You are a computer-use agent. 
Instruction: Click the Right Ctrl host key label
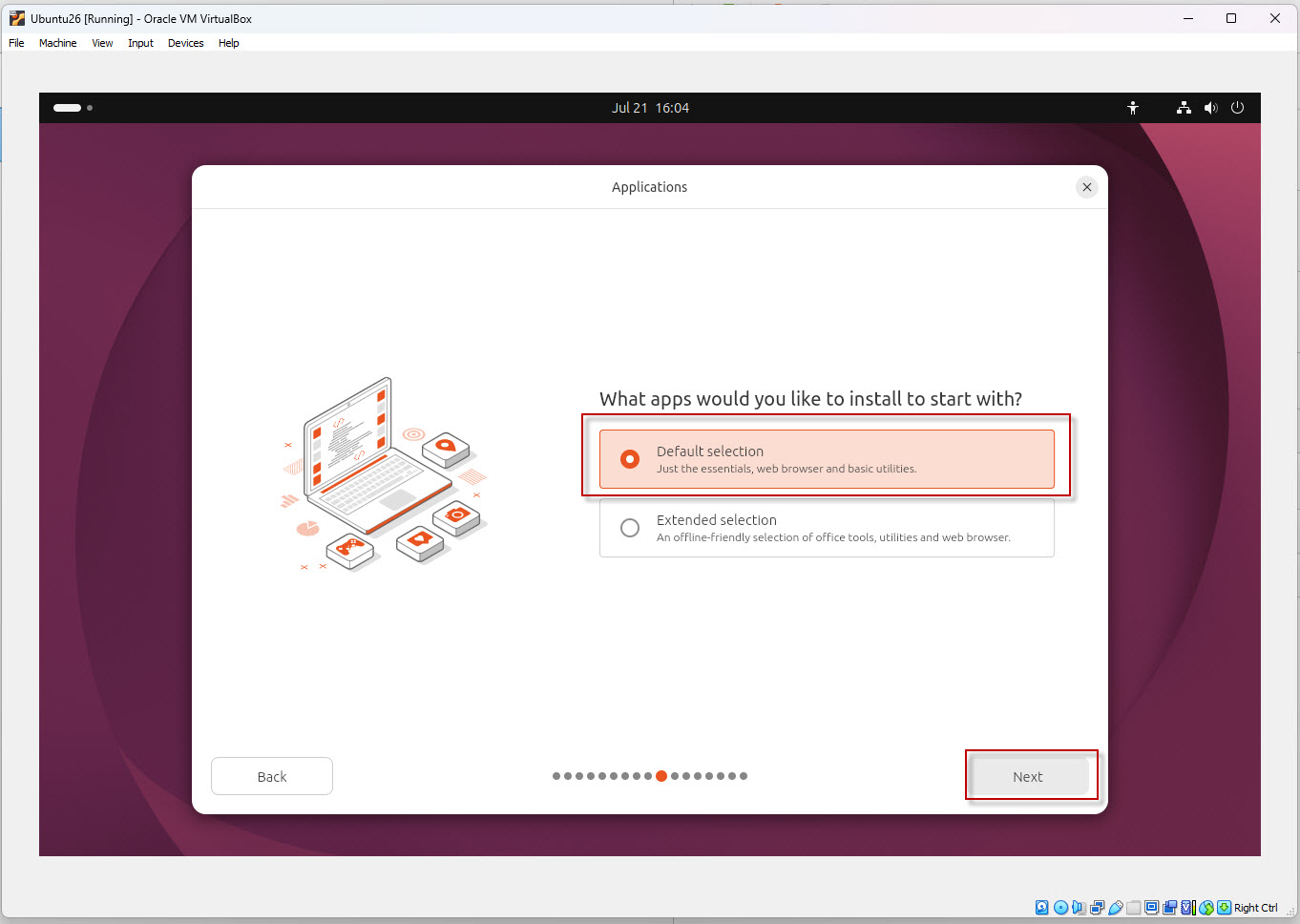1256,908
